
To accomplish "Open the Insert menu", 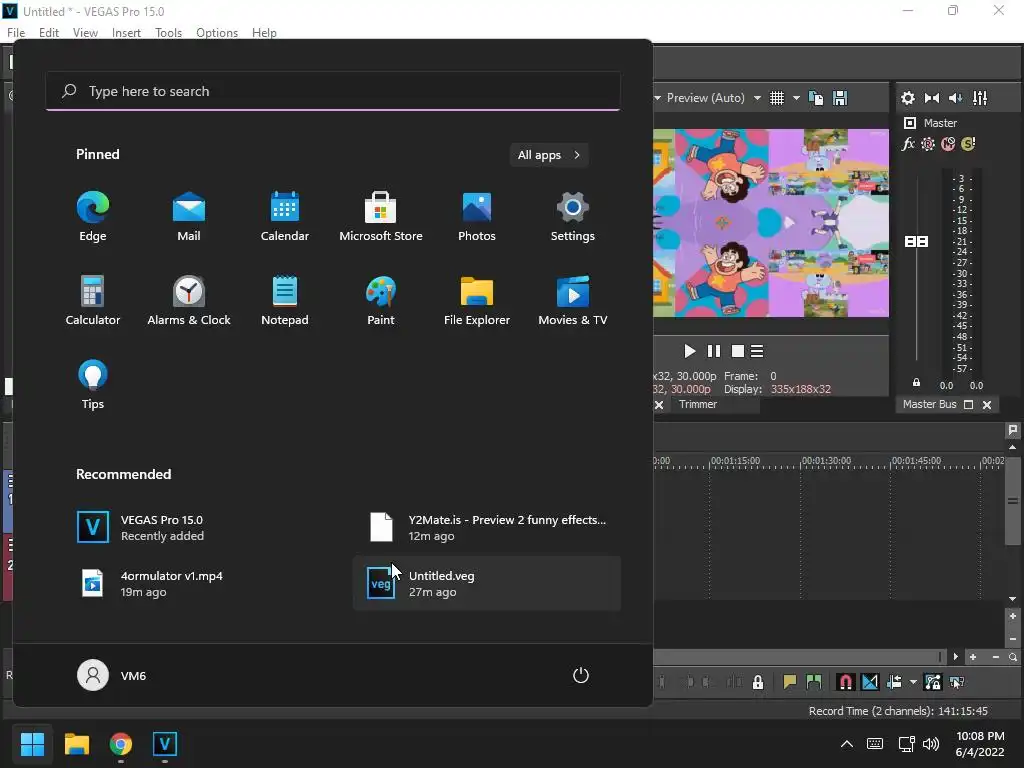I will click(126, 33).
